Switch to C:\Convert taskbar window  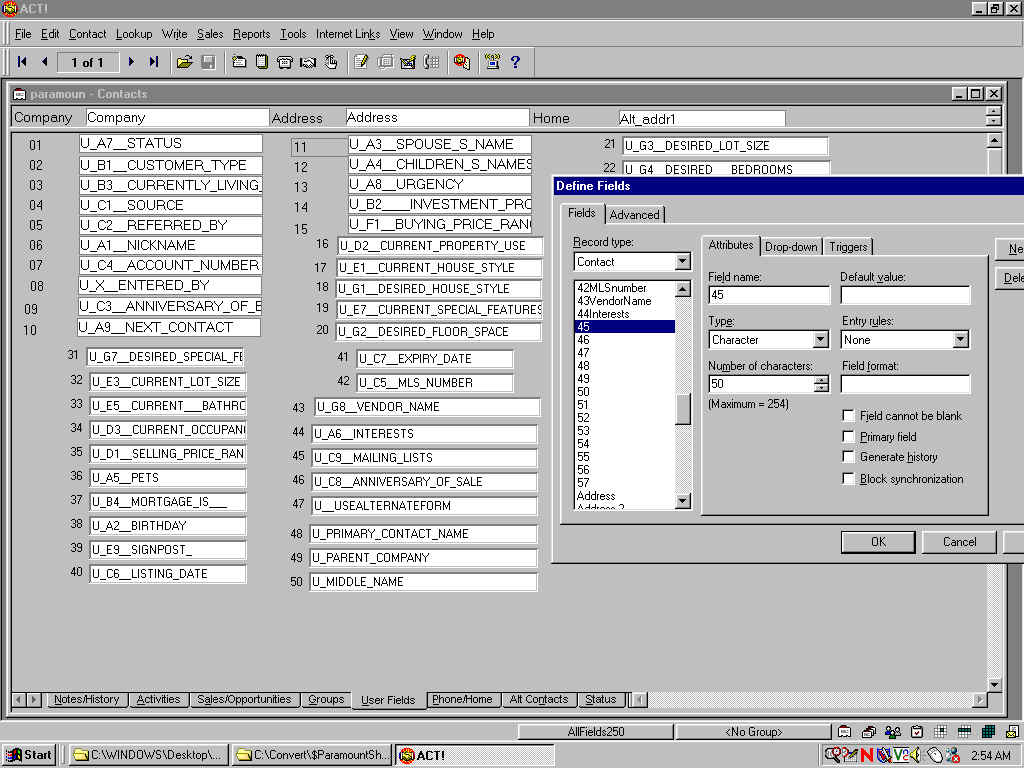tap(312, 755)
